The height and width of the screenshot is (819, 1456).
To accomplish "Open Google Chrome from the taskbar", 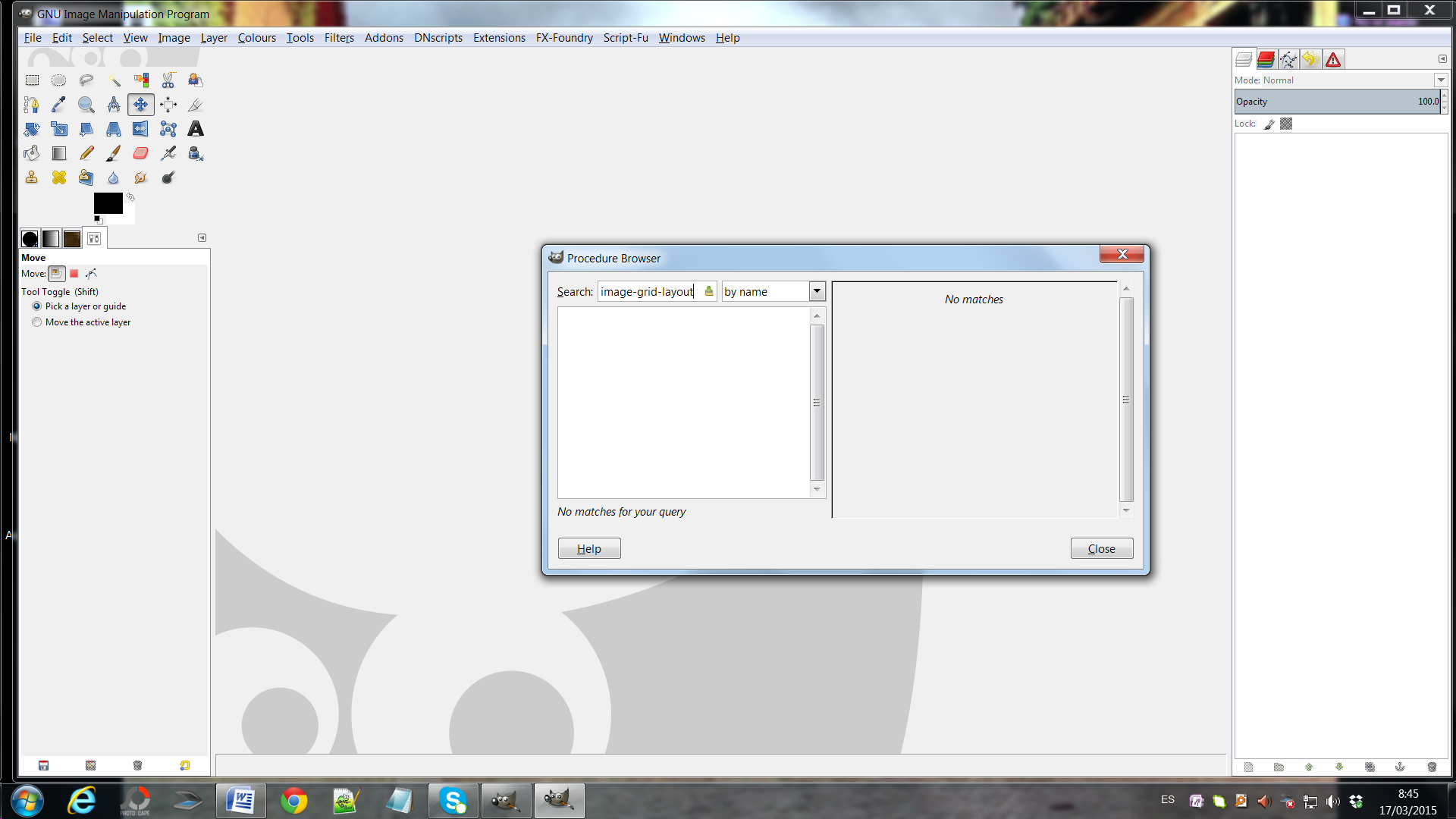I will click(293, 801).
